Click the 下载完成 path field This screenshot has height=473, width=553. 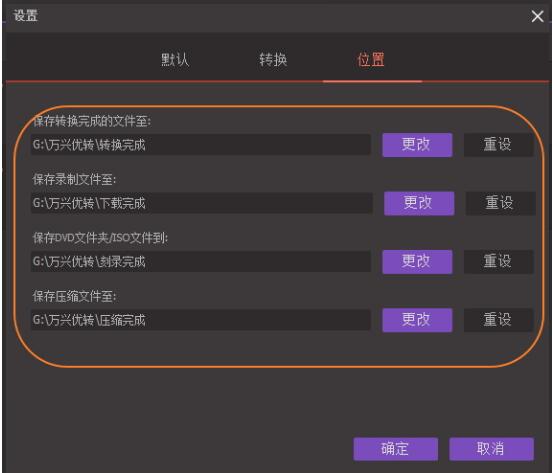[202, 203]
